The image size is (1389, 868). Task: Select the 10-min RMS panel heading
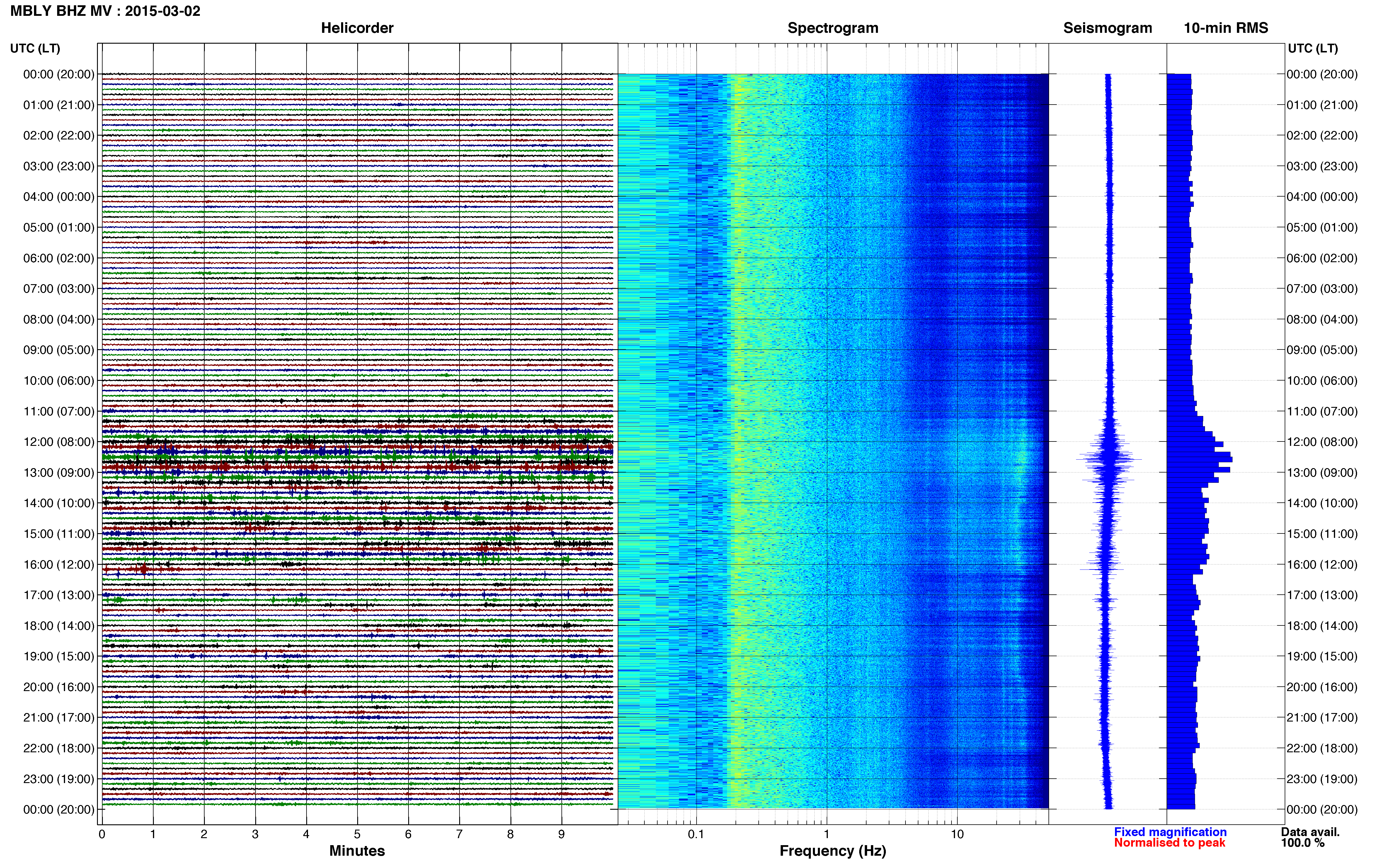[1226, 28]
